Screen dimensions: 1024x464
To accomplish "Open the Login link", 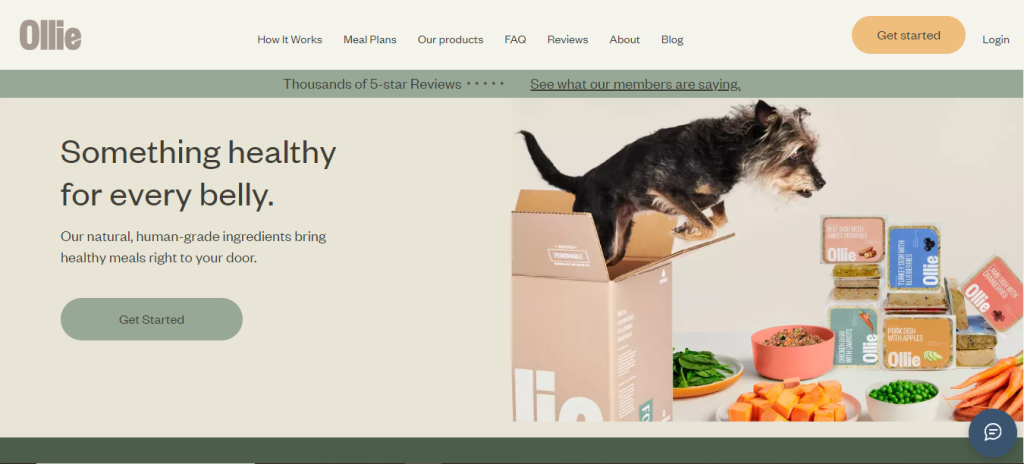I will [x=996, y=39].
